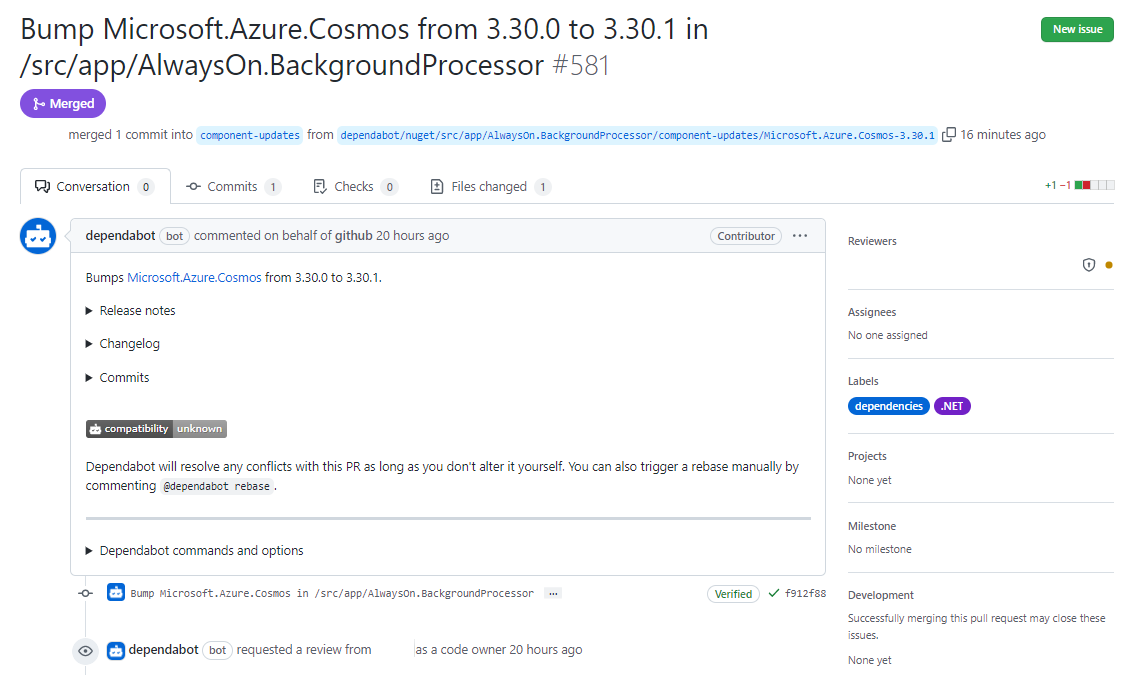Click the compatibility unknown badge
The height and width of the screenshot is (675, 1144).
coord(156,429)
